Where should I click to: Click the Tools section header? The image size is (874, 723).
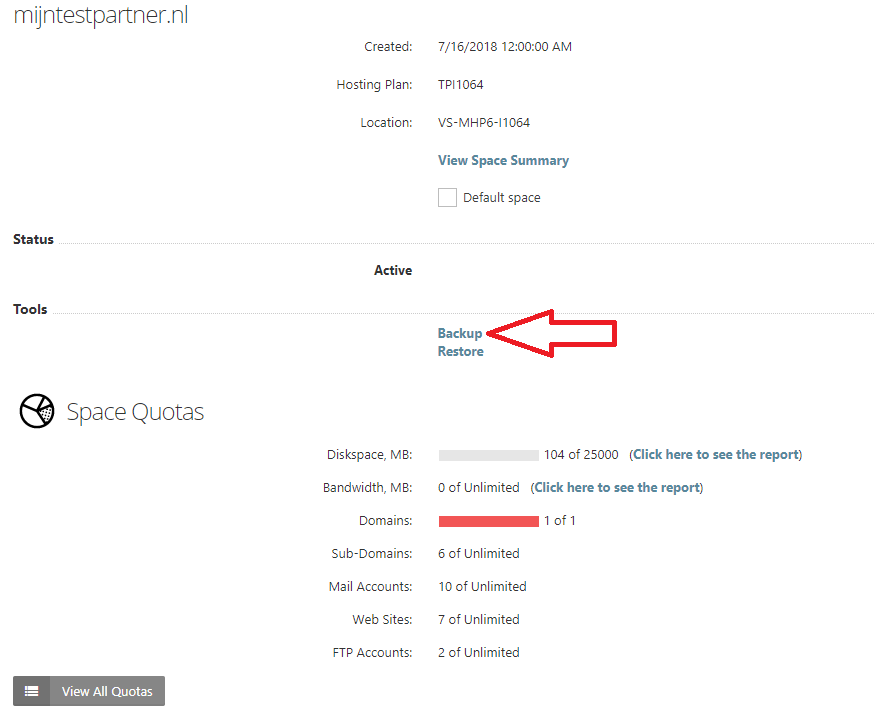(30, 309)
